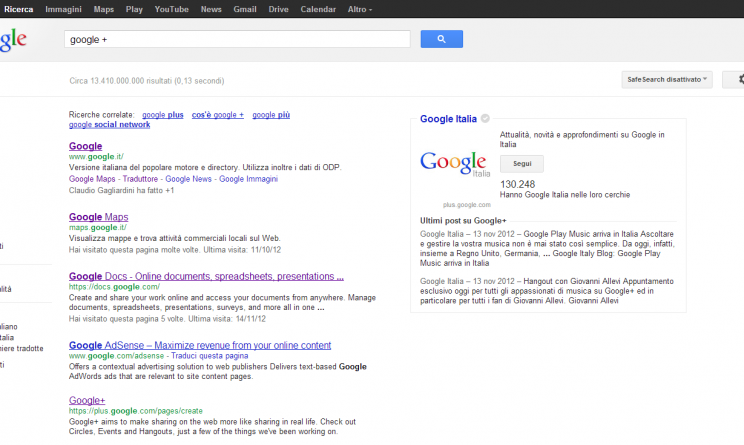Click the 'https://plus.google.com/pages/create' URL
This screenshot has height=445, width=744.
pyautogui.click(x=136, y=411)
